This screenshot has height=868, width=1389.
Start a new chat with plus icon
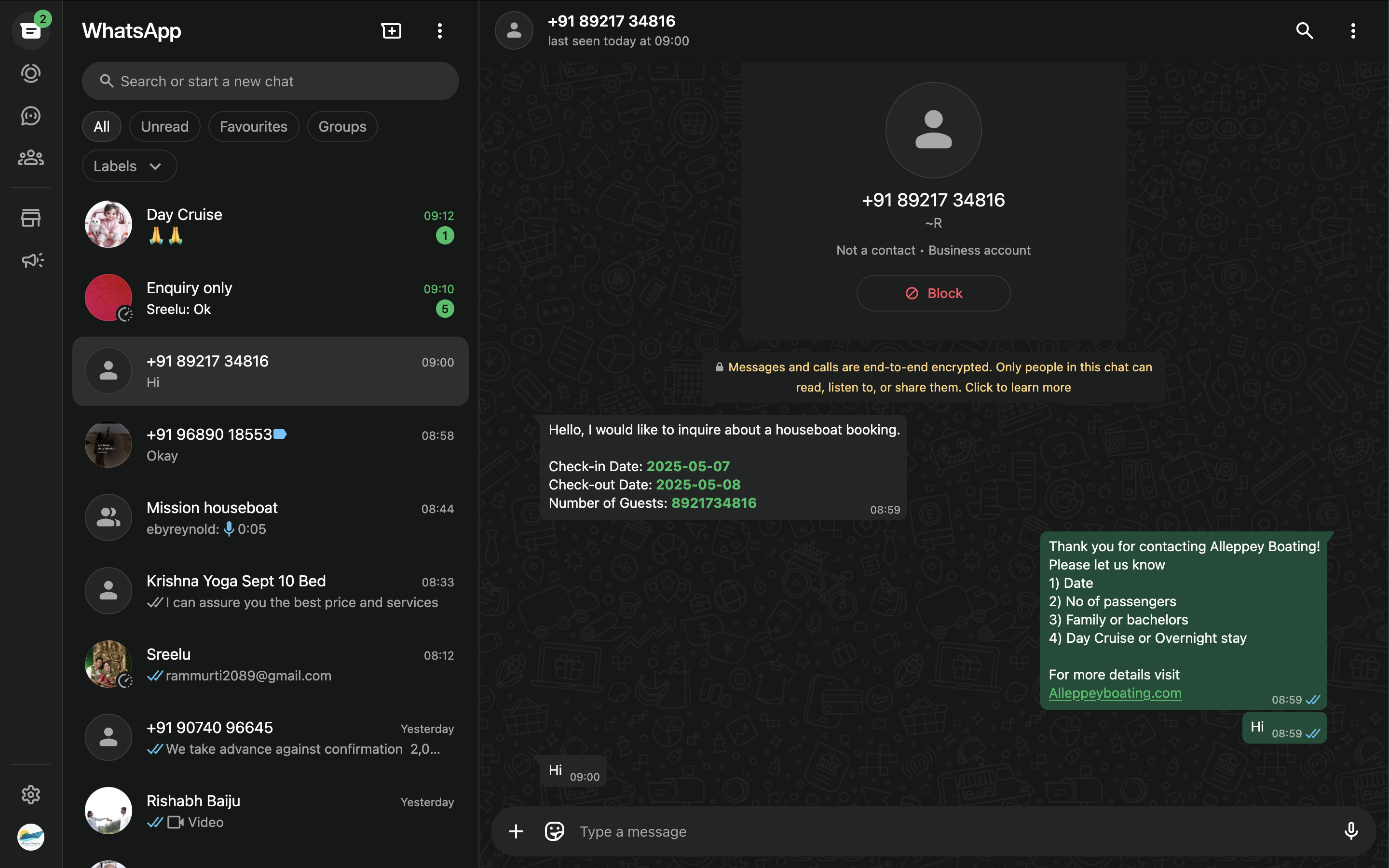392,30
